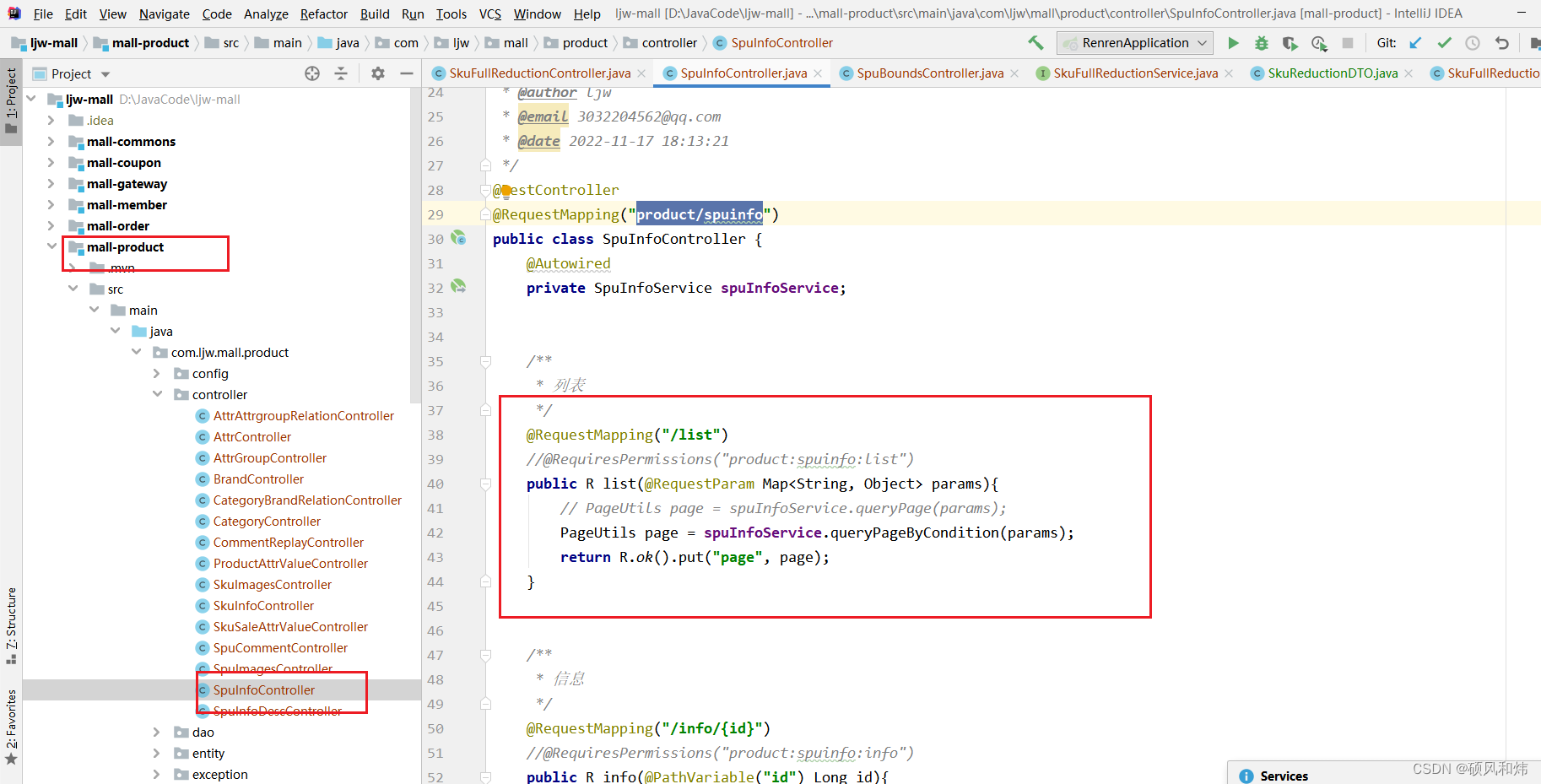Screen dimensions: 1541x784
Task: Collapse all in Project panel
Action: (x=341, y=73)
